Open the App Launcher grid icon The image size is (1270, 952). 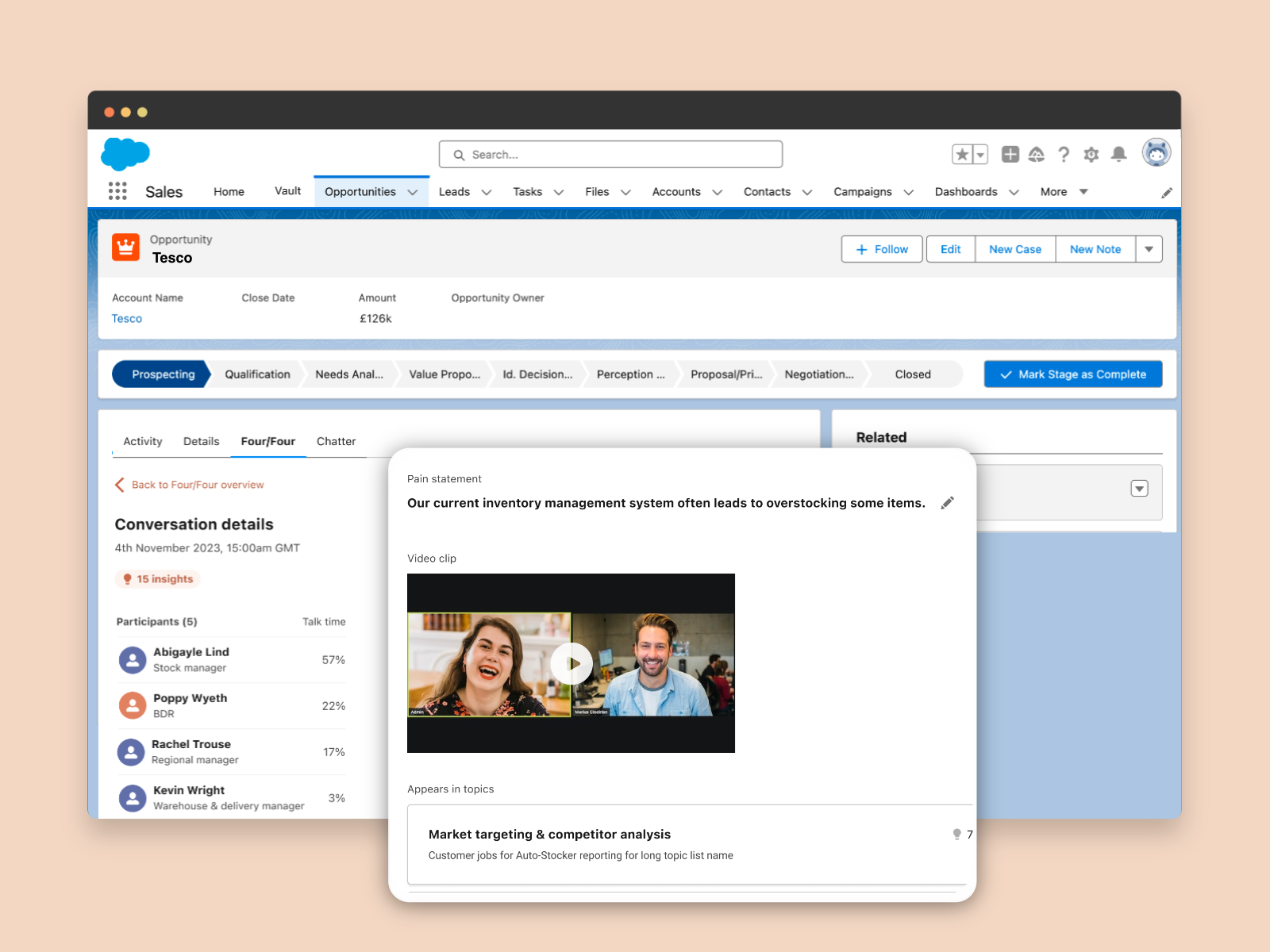(x=117, y=191)
